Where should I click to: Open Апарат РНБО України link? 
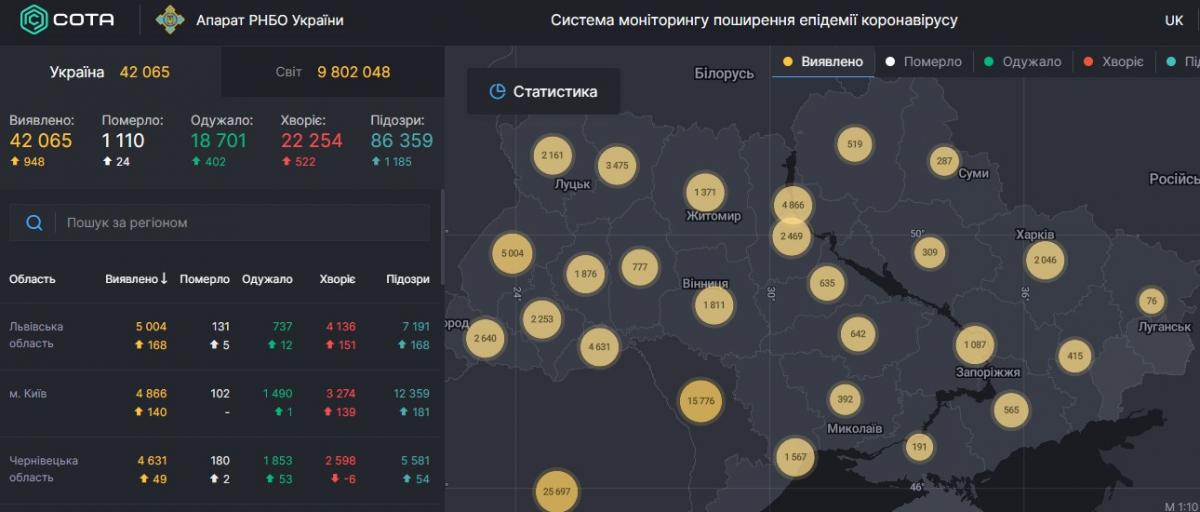click(x=270, y=20)
